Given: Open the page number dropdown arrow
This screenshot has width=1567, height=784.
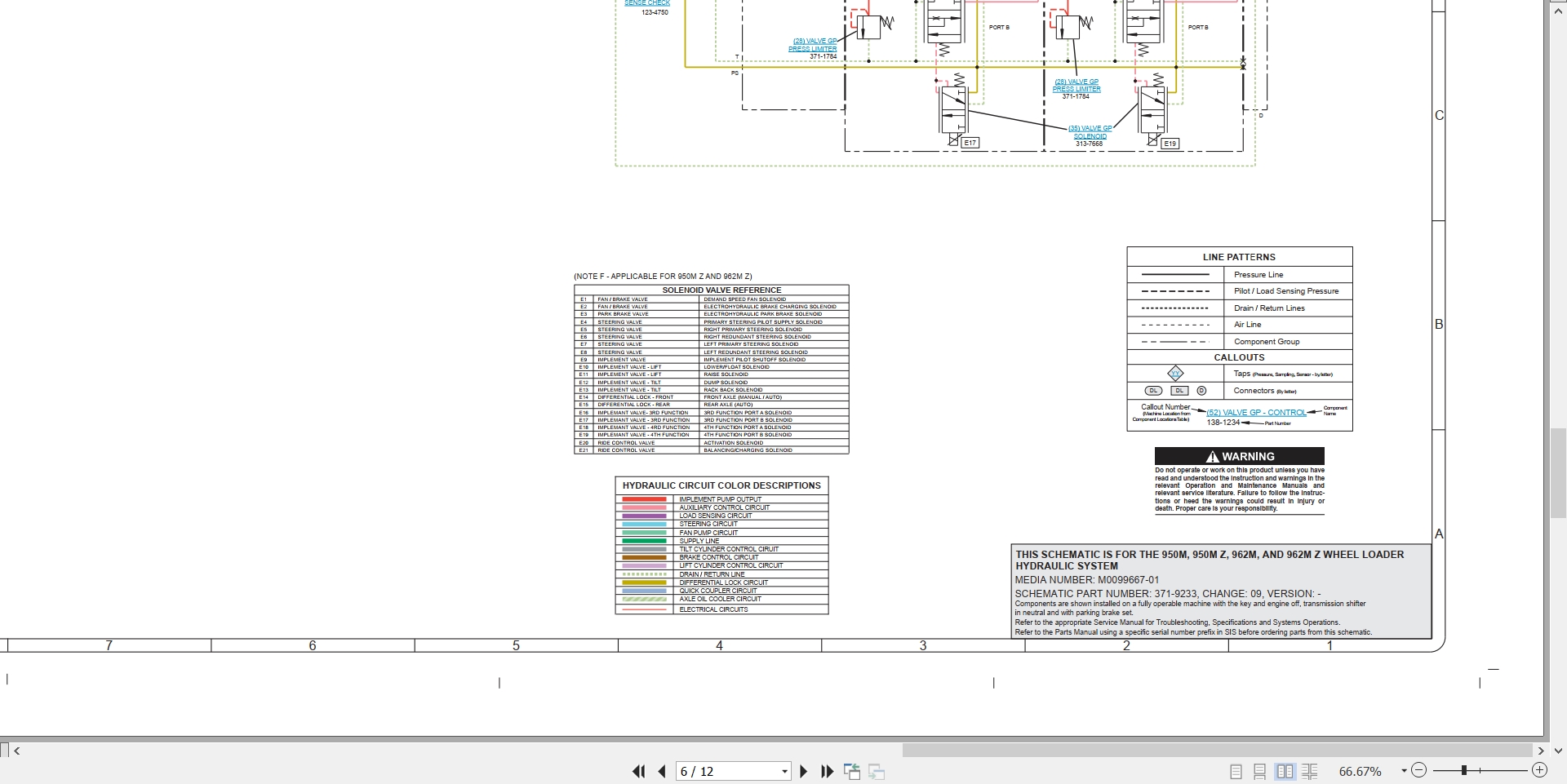Looking at the screenshot, I should [784, 772].
